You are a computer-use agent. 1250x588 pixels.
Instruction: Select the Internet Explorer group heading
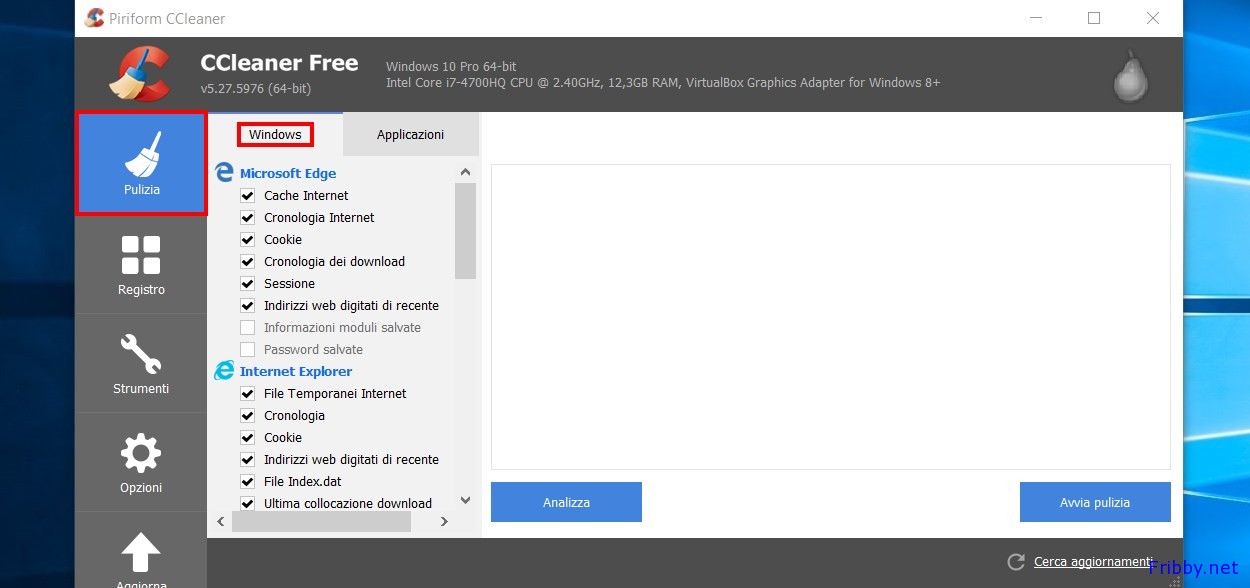[296, 371]
